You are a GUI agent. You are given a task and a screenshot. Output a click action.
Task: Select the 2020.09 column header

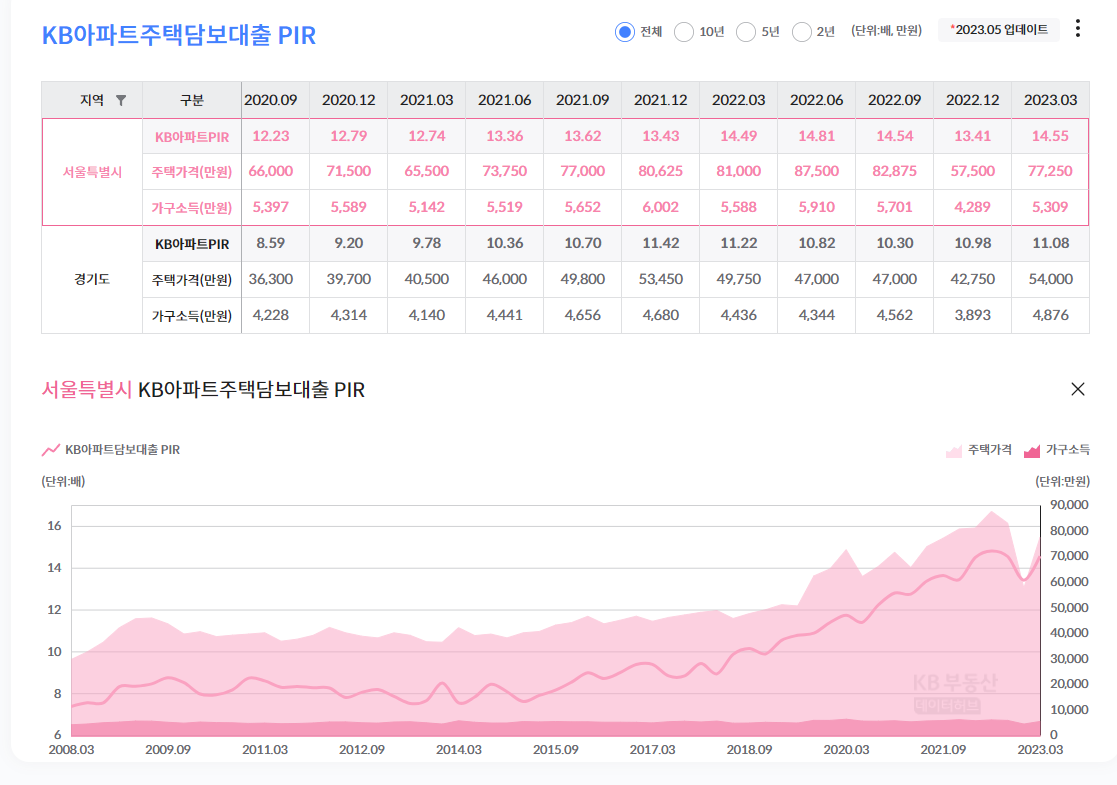coord(270,101)
